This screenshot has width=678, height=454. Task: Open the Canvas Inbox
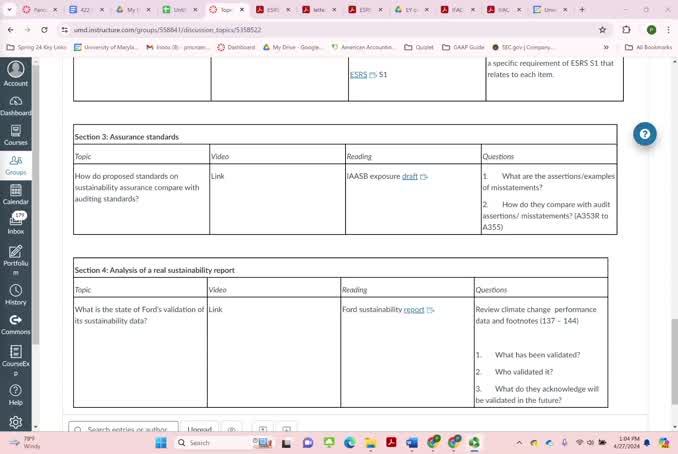(15, 223)
